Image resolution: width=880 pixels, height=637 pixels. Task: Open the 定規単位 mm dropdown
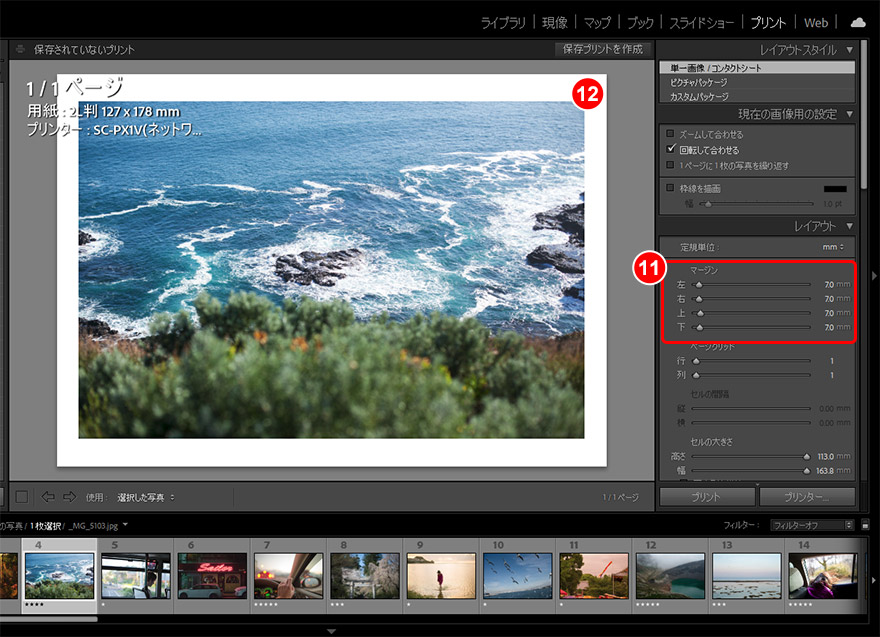[832, 247]
